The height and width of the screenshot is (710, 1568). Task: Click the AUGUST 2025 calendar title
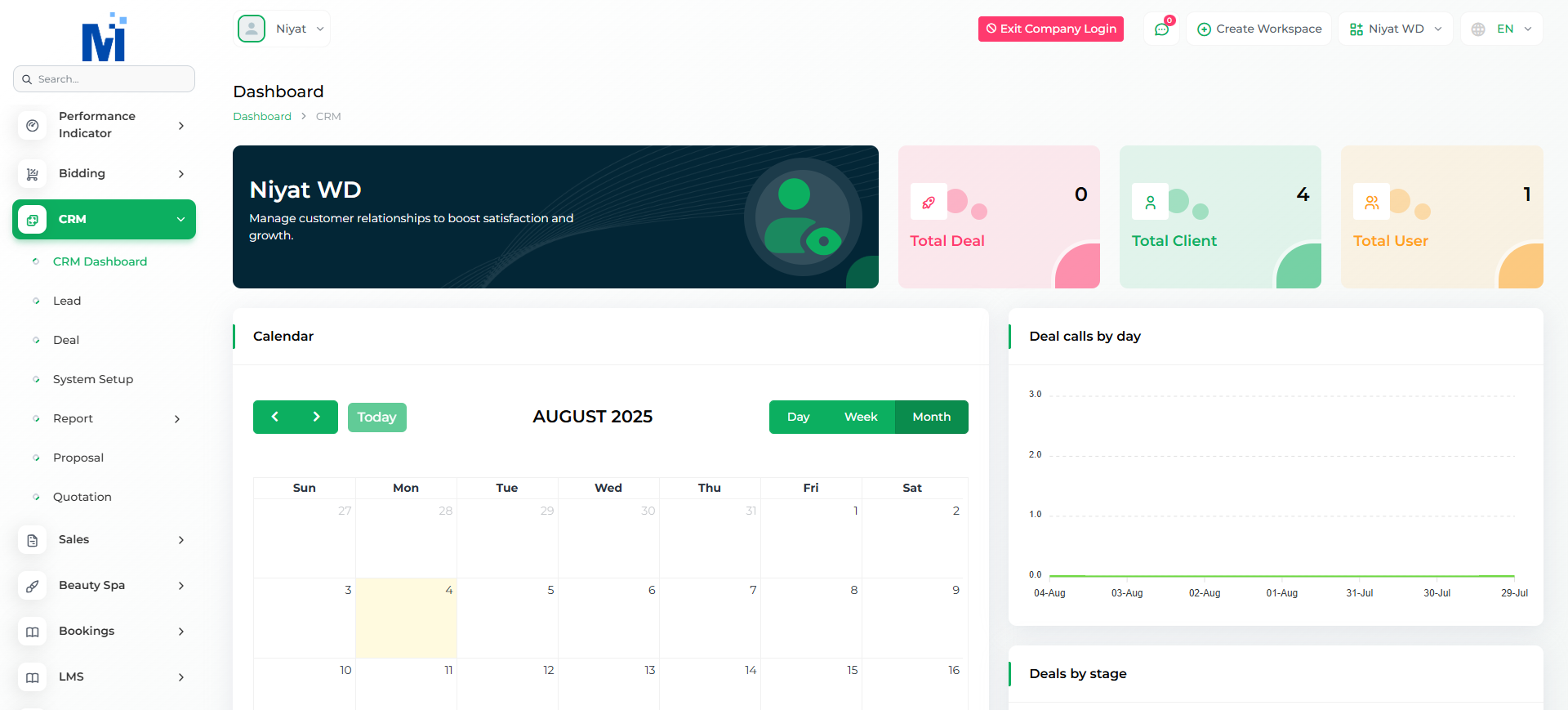(x=593, y=417)
